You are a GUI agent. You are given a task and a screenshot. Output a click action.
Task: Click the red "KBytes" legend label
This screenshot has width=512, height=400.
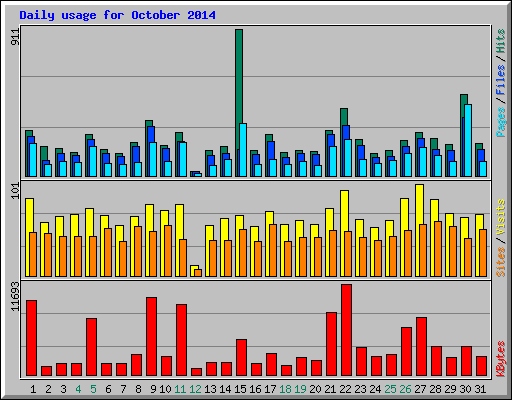pos(501,359)
